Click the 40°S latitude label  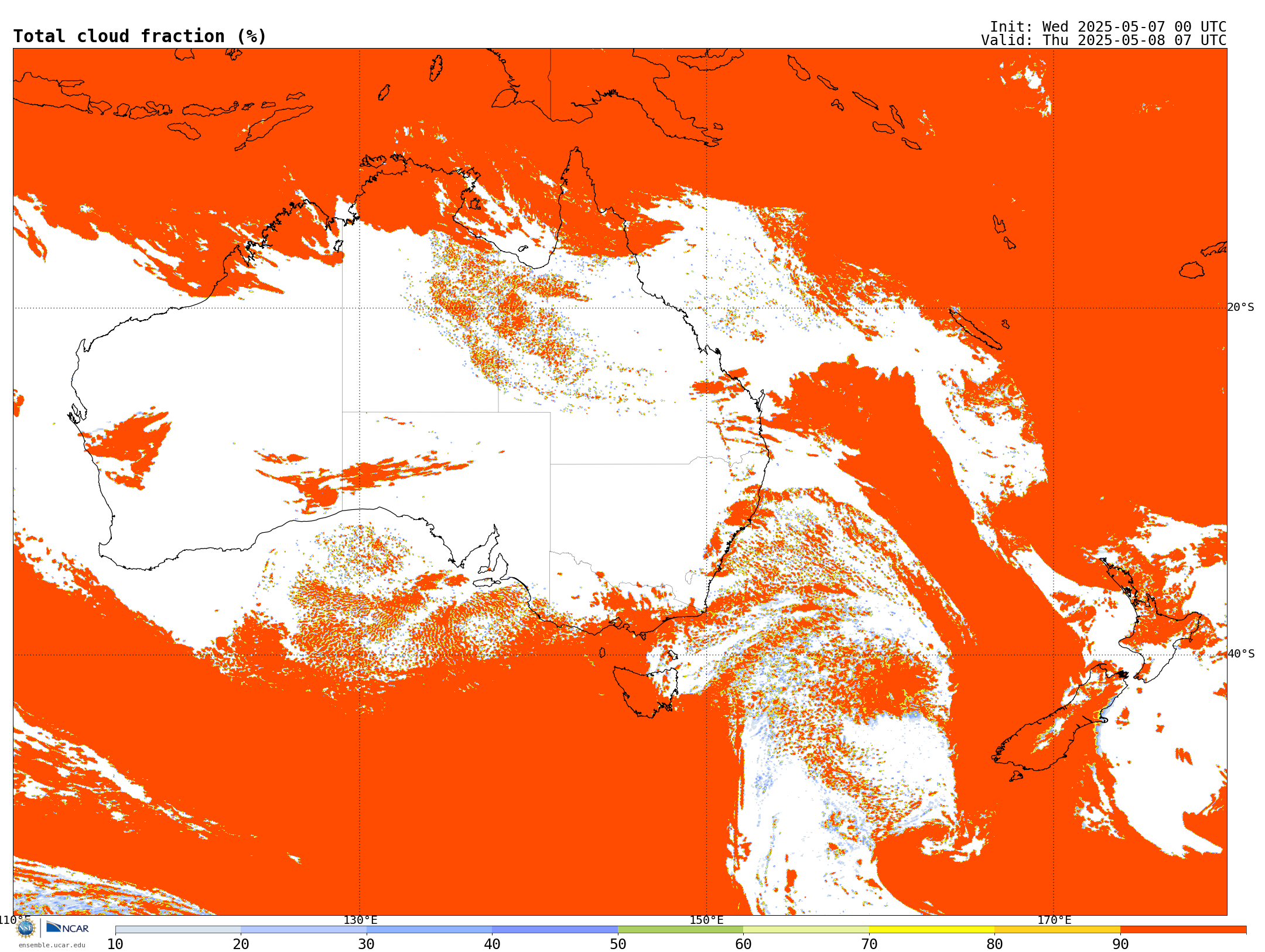pyautogui.click(x=1241, y=654)
